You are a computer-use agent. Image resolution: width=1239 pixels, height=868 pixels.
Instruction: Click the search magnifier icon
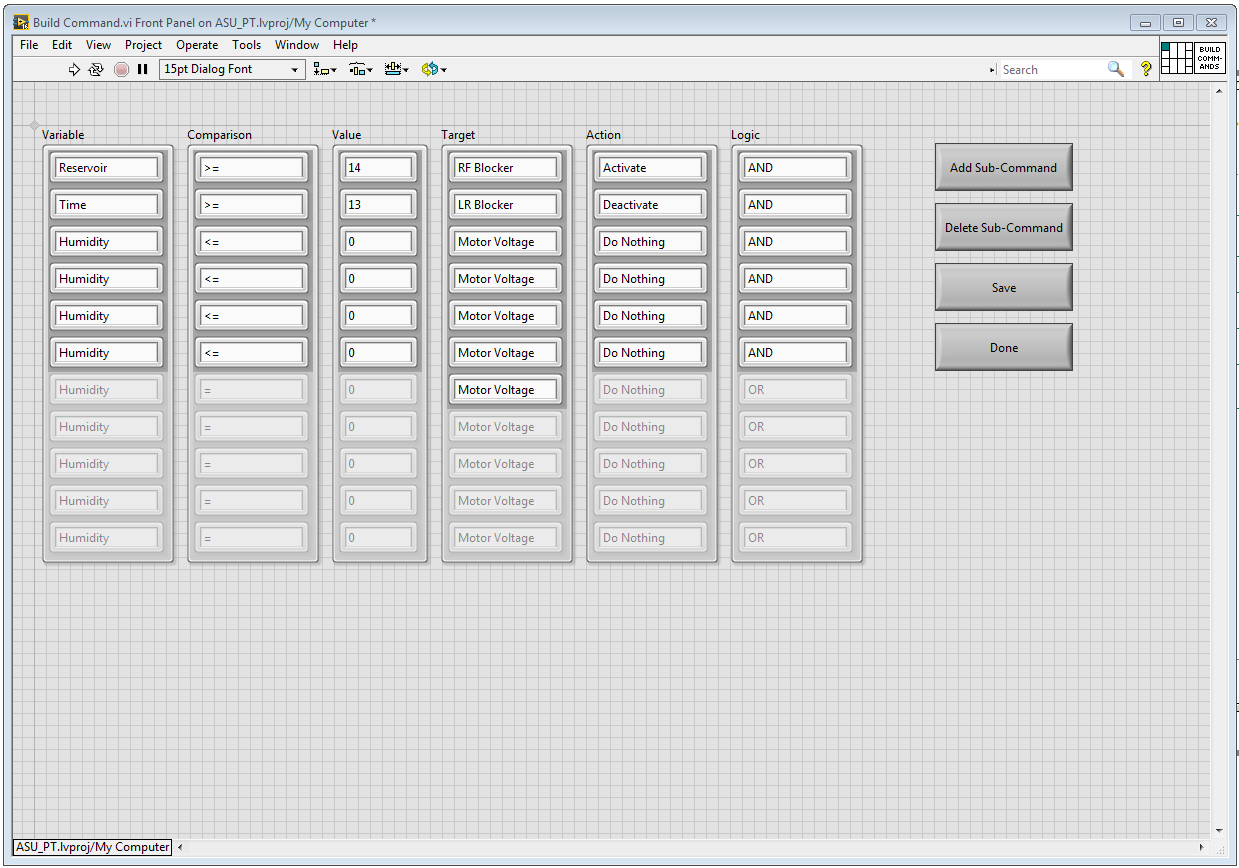pos(1116,69)
